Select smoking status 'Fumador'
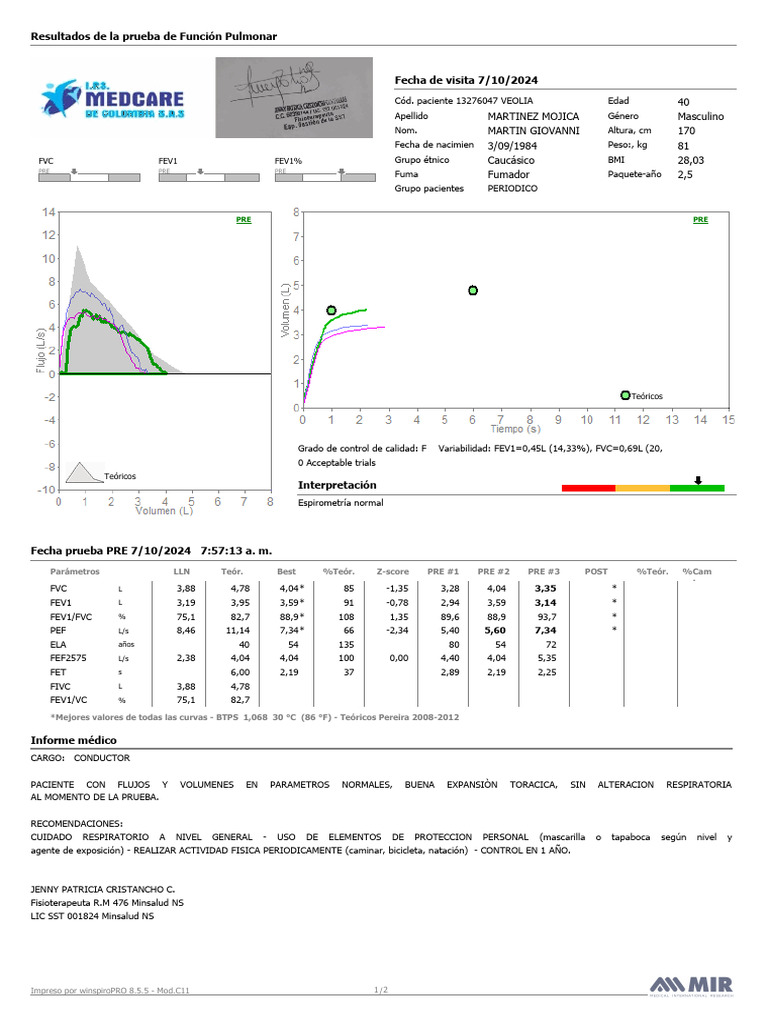 click(508, 174)
